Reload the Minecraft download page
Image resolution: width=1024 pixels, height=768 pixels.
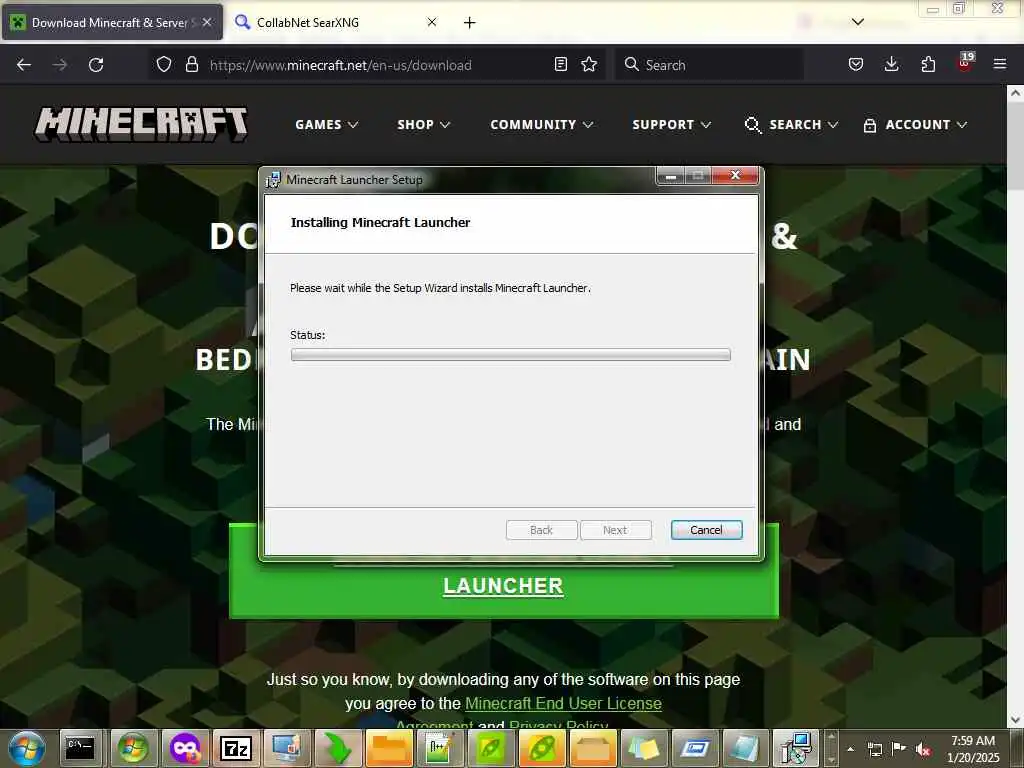click(96, 65)
